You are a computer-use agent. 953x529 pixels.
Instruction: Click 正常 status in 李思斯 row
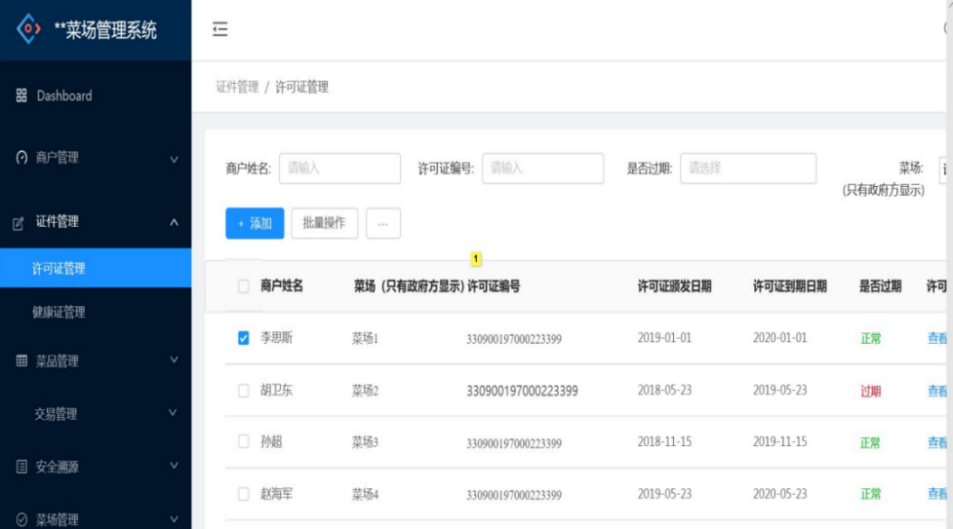[x=870, y=338]
